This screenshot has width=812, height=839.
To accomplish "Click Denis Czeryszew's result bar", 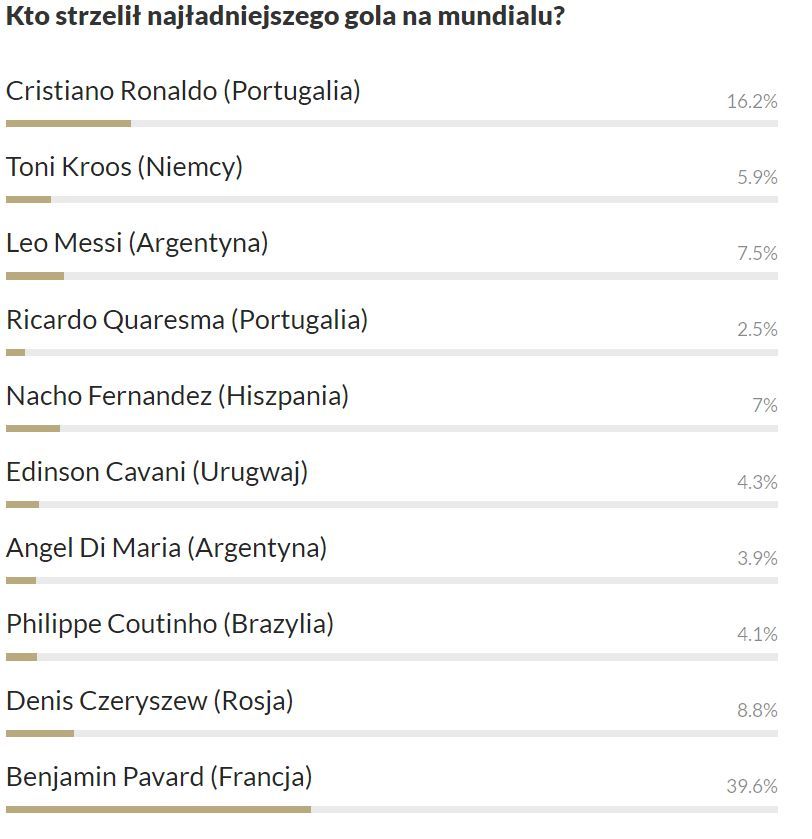I will click(392, 734).
